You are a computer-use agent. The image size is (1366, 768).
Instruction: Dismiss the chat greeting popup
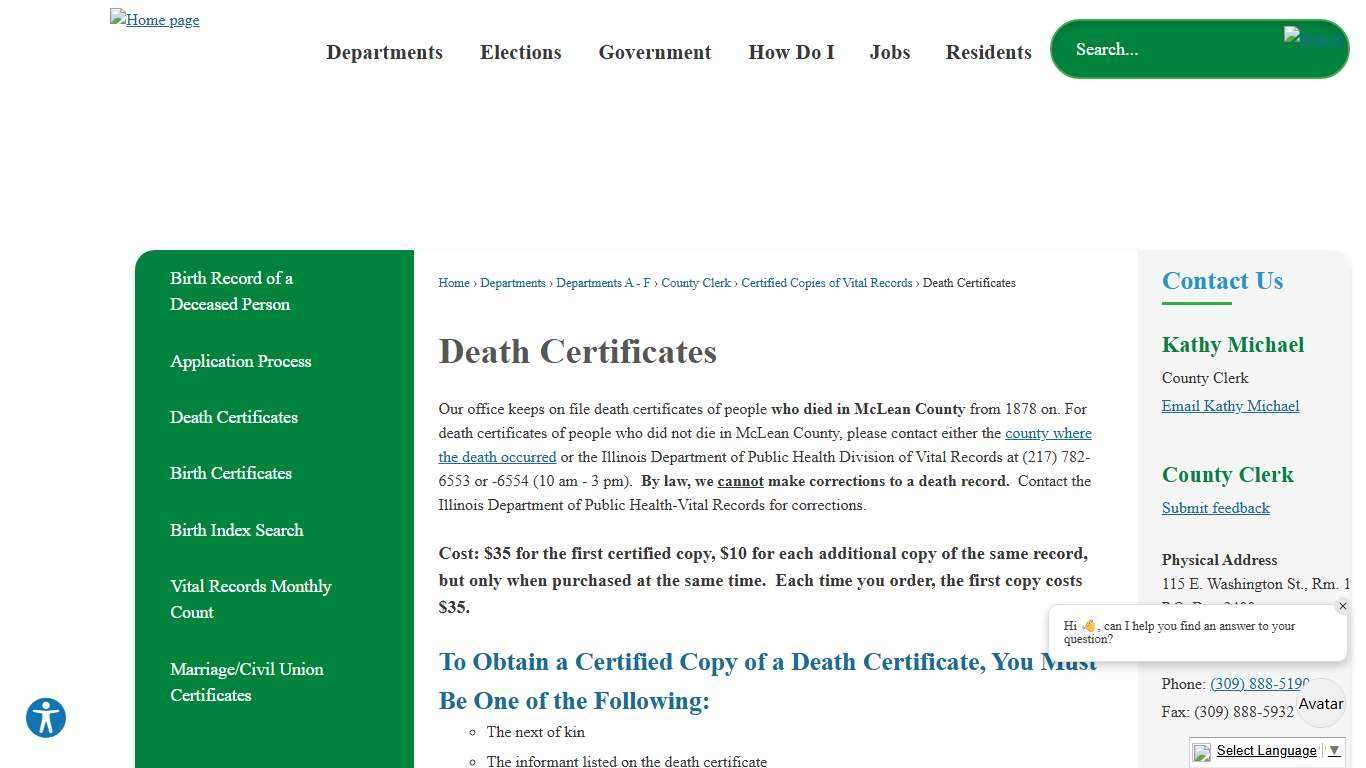point(1343,606)
